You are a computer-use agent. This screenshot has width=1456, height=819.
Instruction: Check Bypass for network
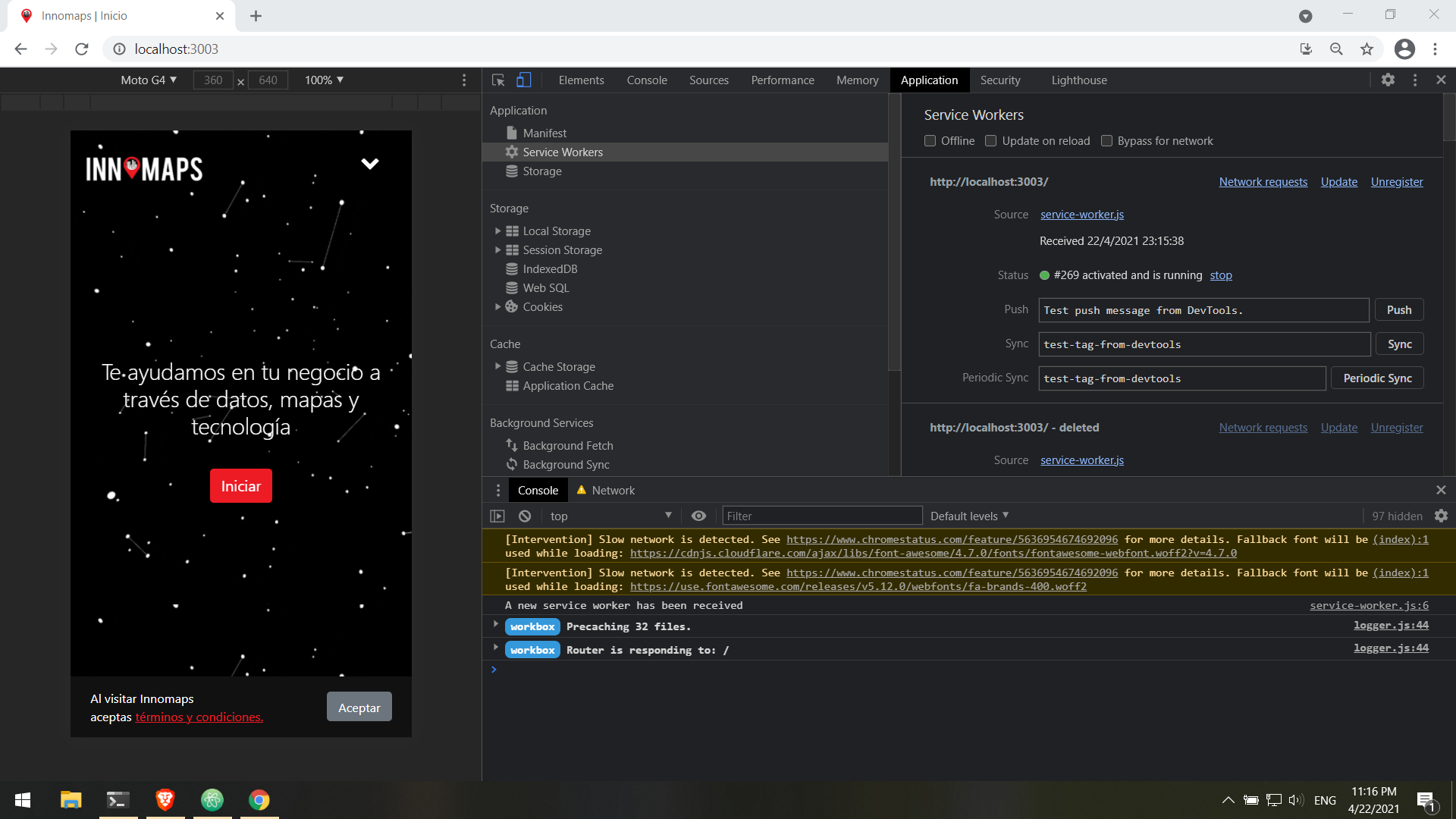click(1106, 140)
